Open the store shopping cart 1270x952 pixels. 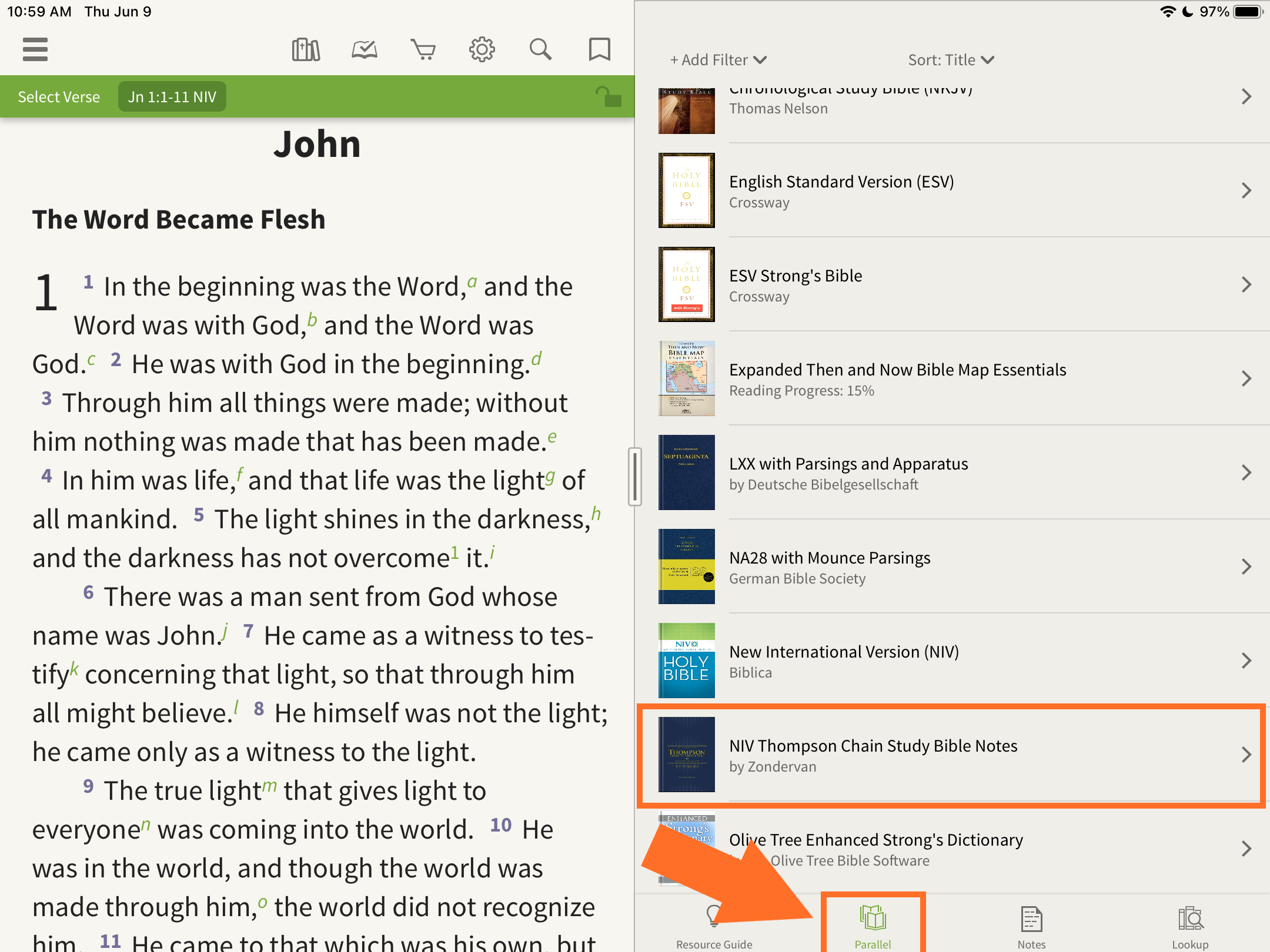tap(423, 49)
